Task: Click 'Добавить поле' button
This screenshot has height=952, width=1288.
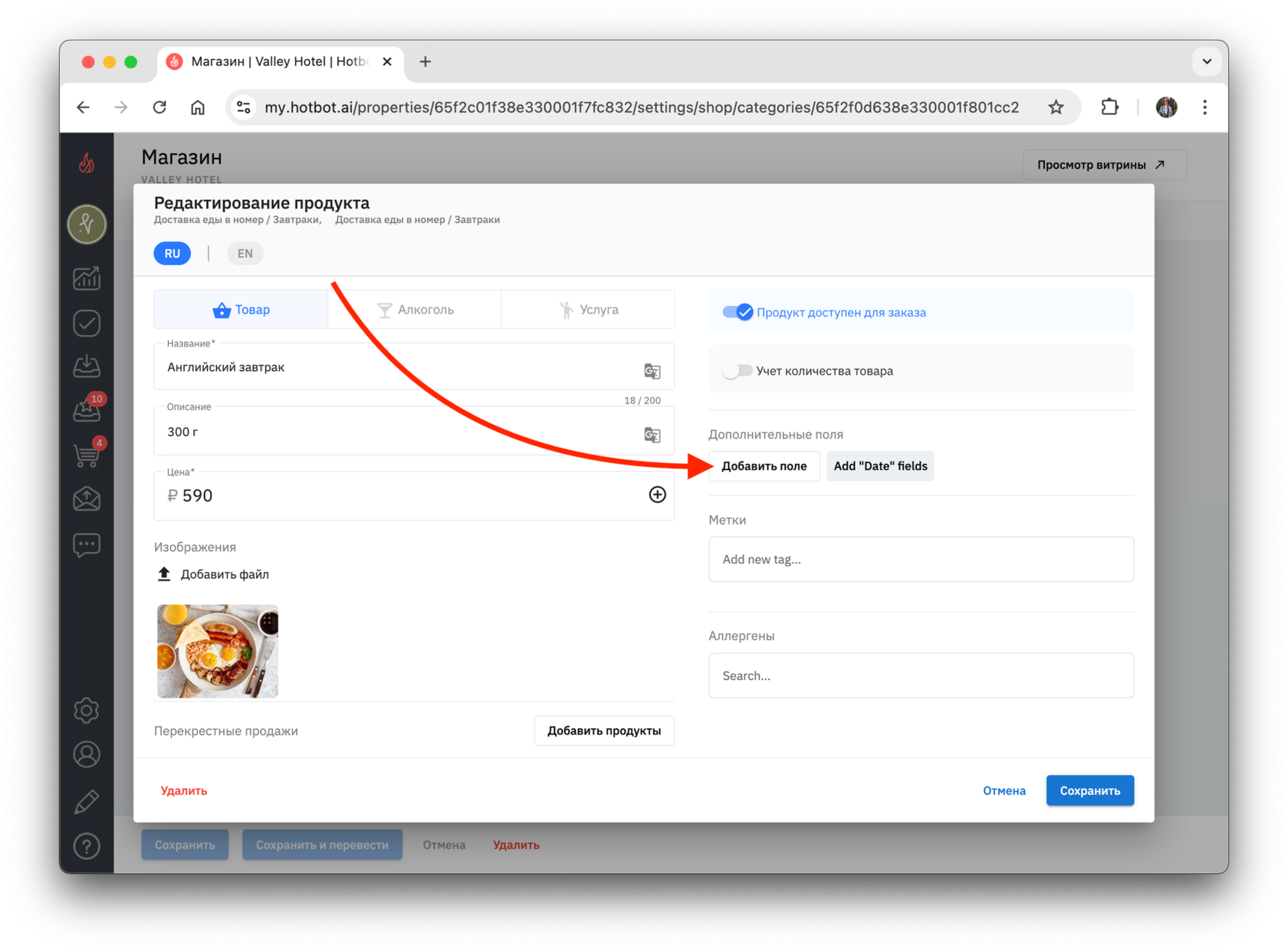Action: tap(764, 466)
